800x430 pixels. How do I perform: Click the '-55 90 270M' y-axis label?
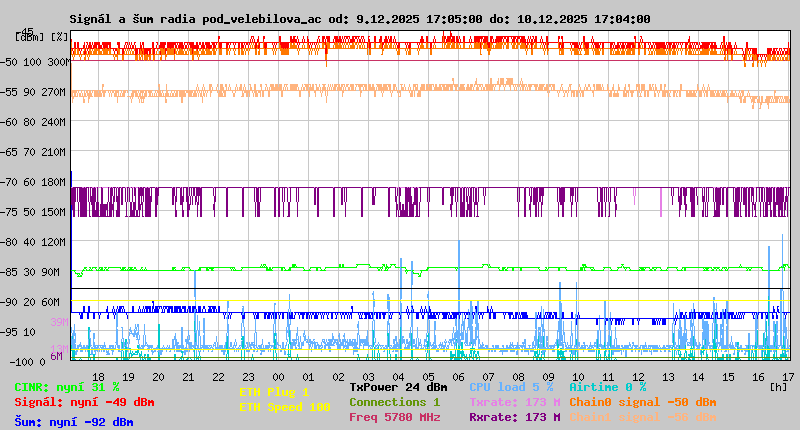pos(33,92)
